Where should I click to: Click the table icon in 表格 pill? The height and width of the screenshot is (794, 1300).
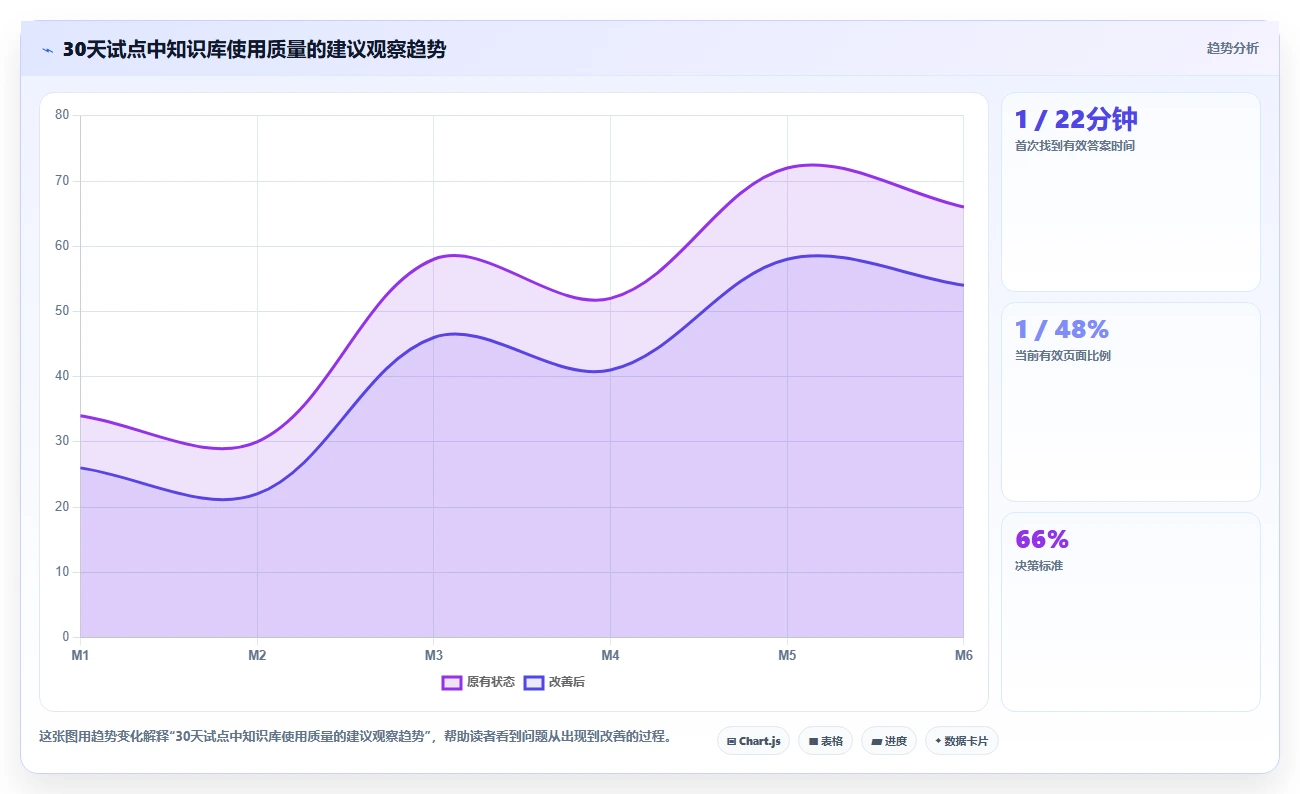(x=813, y=741)
